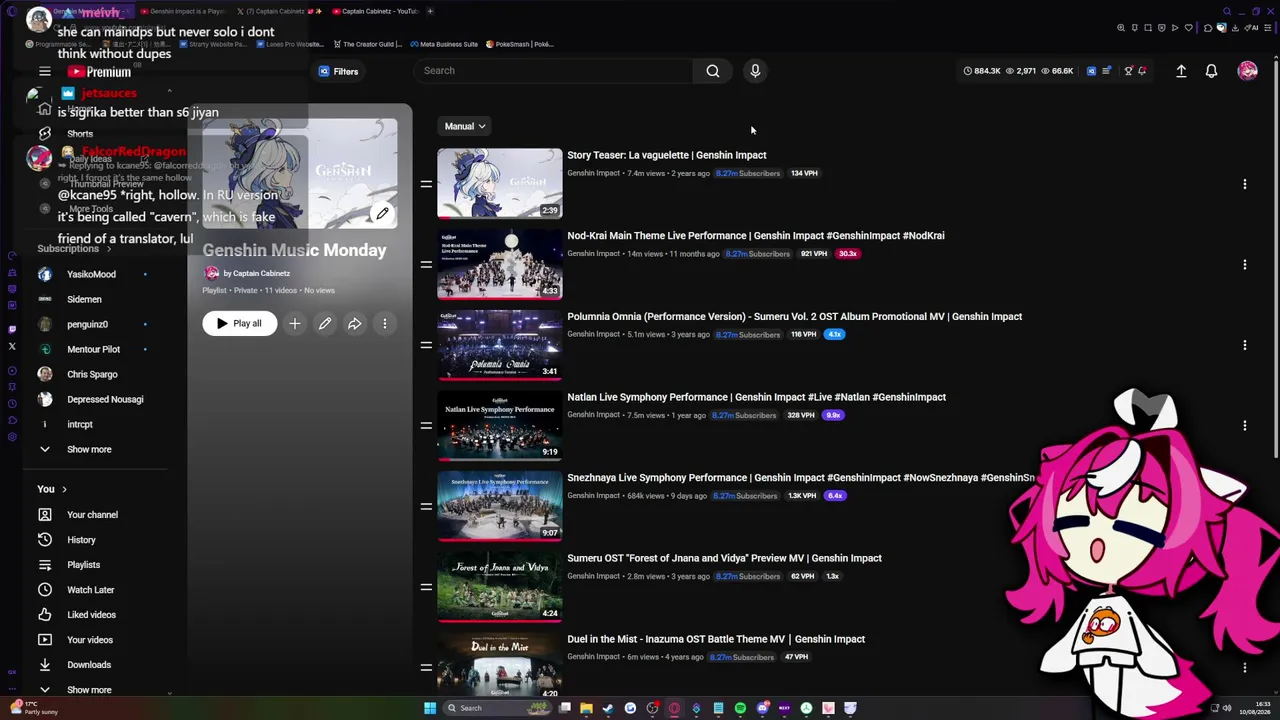Screen dimensions: 1280x720
Task: Open Spotify from the taskbar
Action: point(740,708)
